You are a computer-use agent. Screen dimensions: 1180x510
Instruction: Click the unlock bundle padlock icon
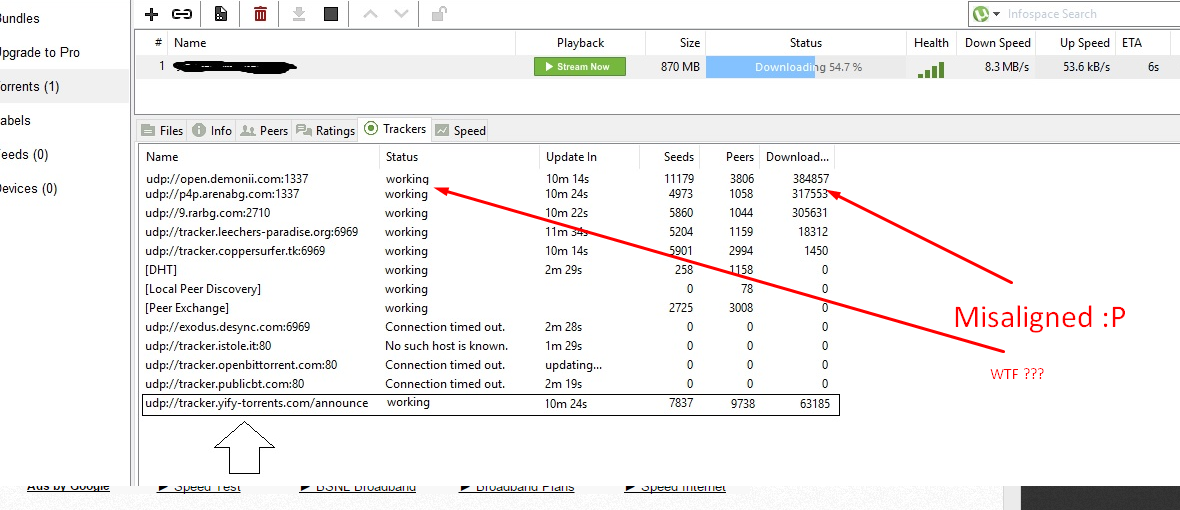(x=439, y=14)
